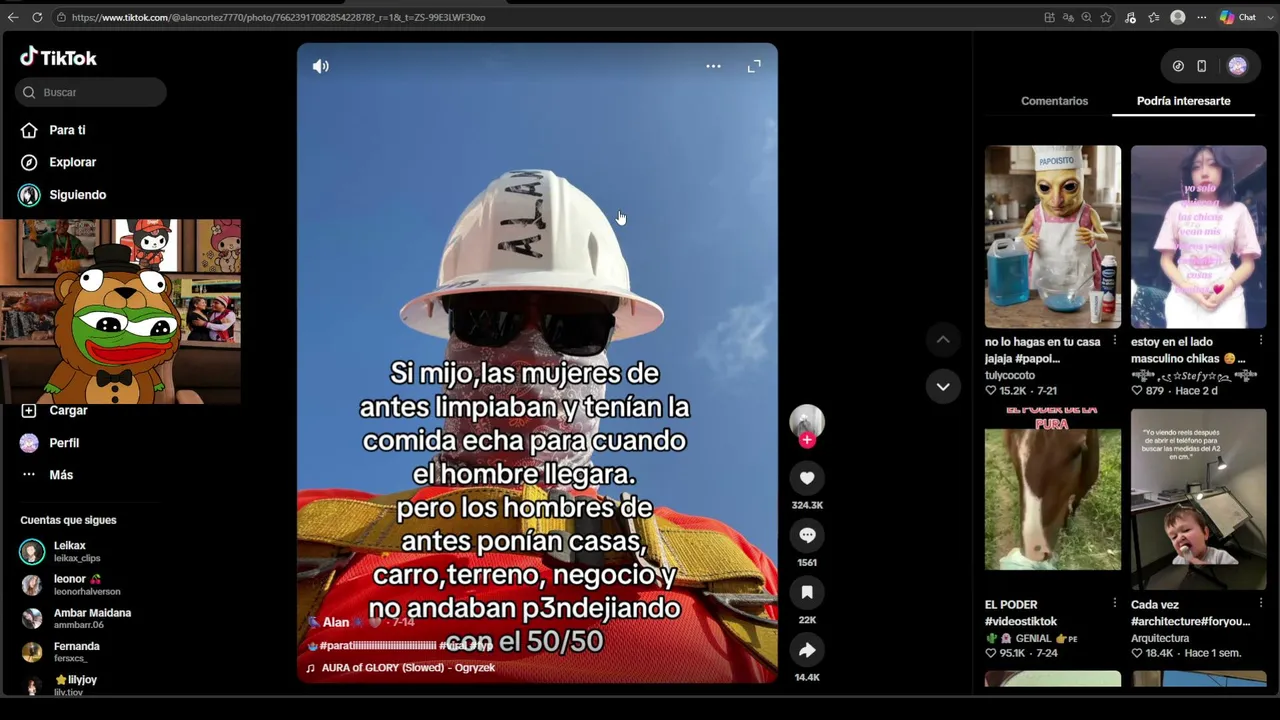This screenshot has width=1280, height=720.
Task: Click the 324.3K likes count
Action: 807,506
